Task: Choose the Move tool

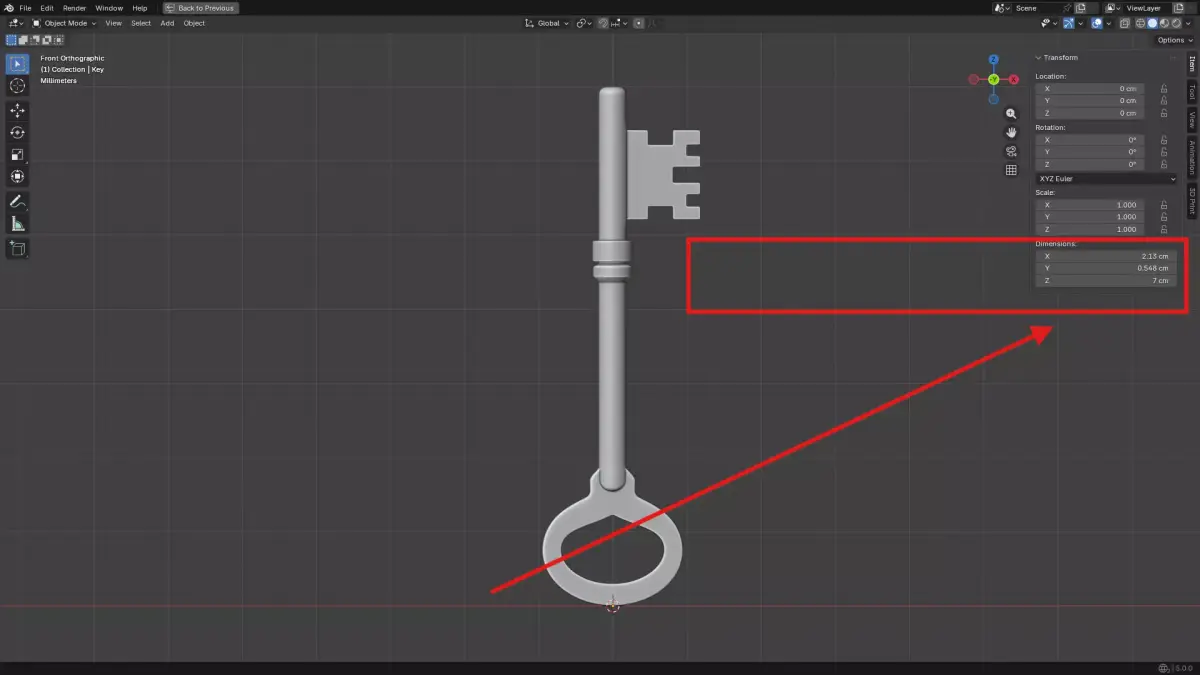Action: point(17,110)
